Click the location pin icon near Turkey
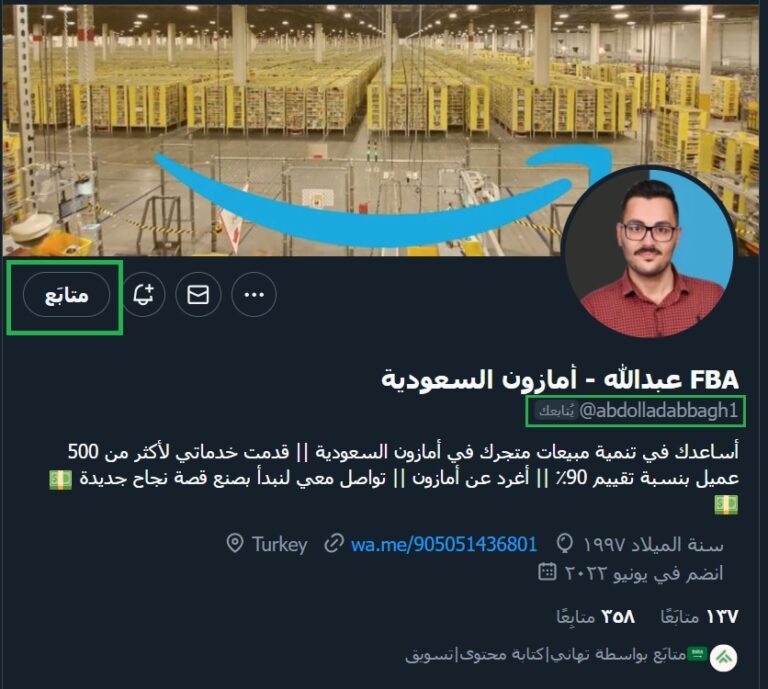Screen dimensions: 768x689 tap(235, 544)
